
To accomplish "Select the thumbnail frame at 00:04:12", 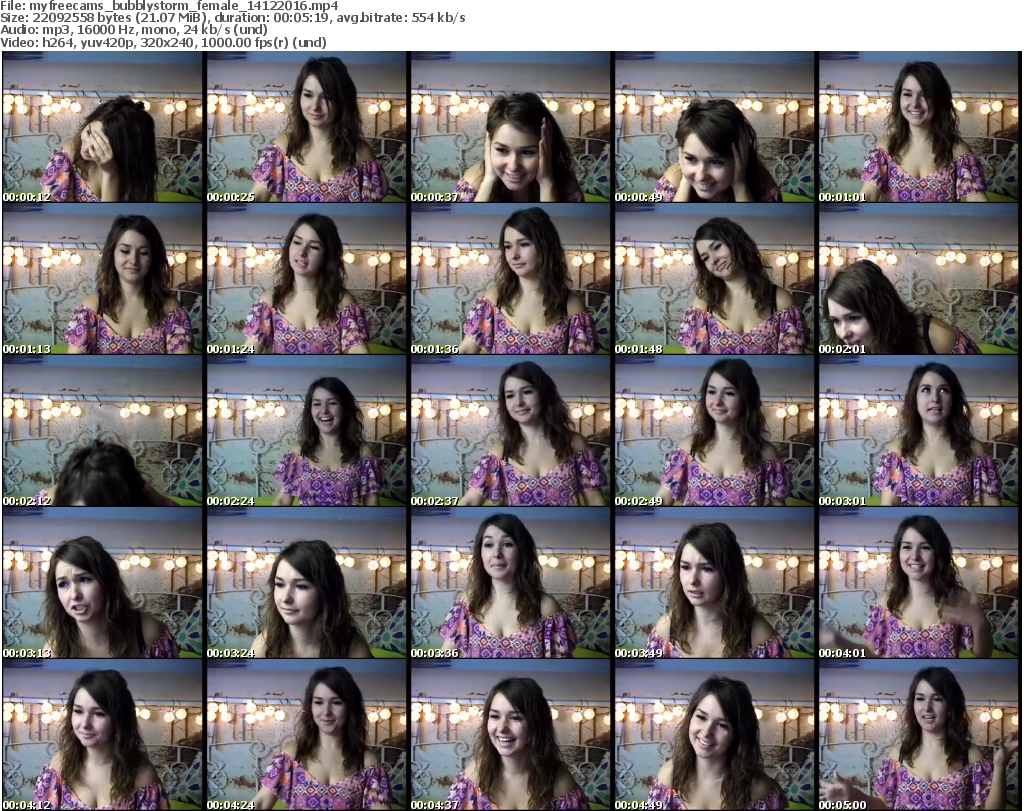I will tap(103, 735).
